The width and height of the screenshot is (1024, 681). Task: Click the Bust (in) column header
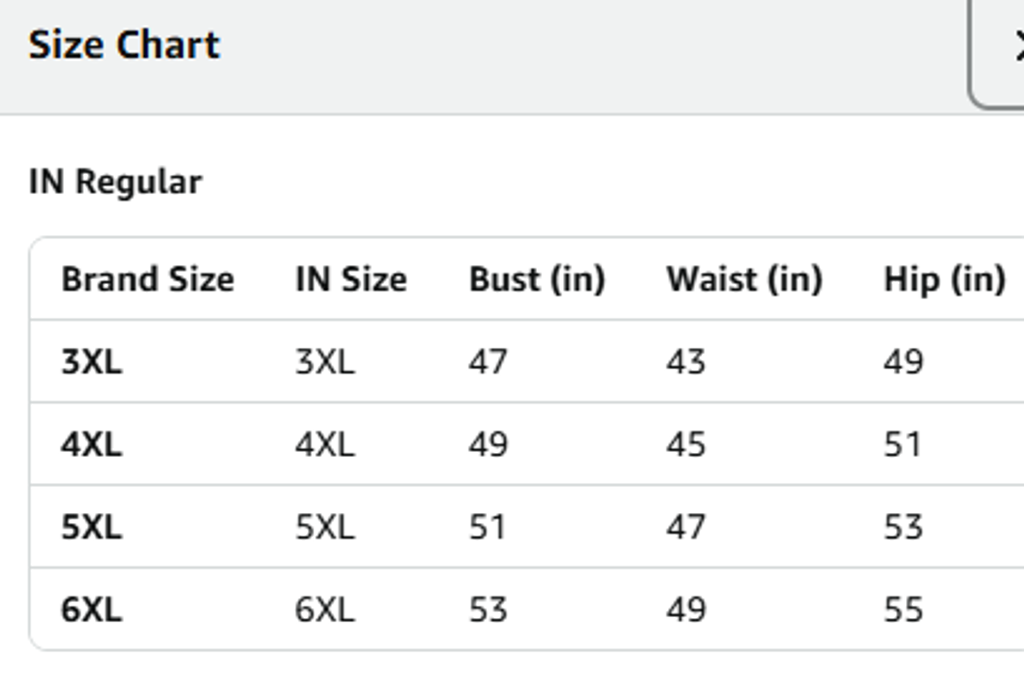point(537,280)
